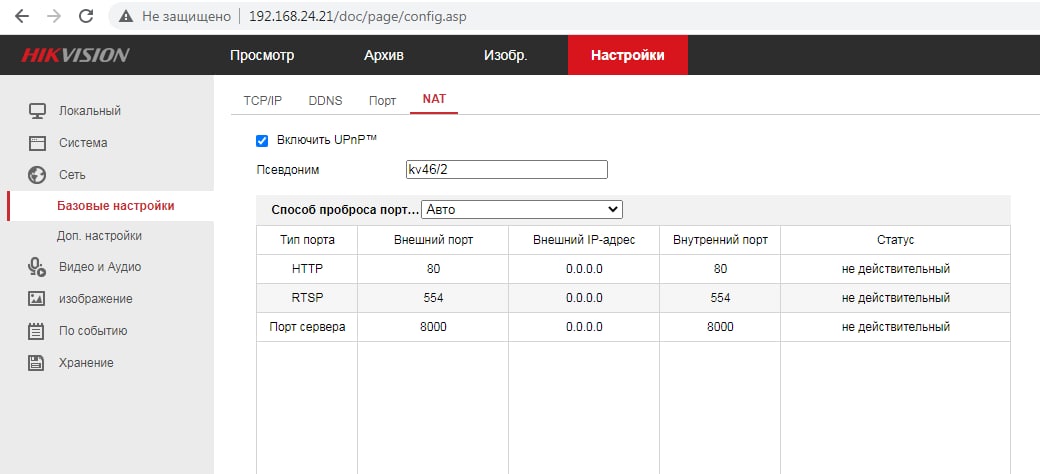Click the Статус column header

click(895, 240)
